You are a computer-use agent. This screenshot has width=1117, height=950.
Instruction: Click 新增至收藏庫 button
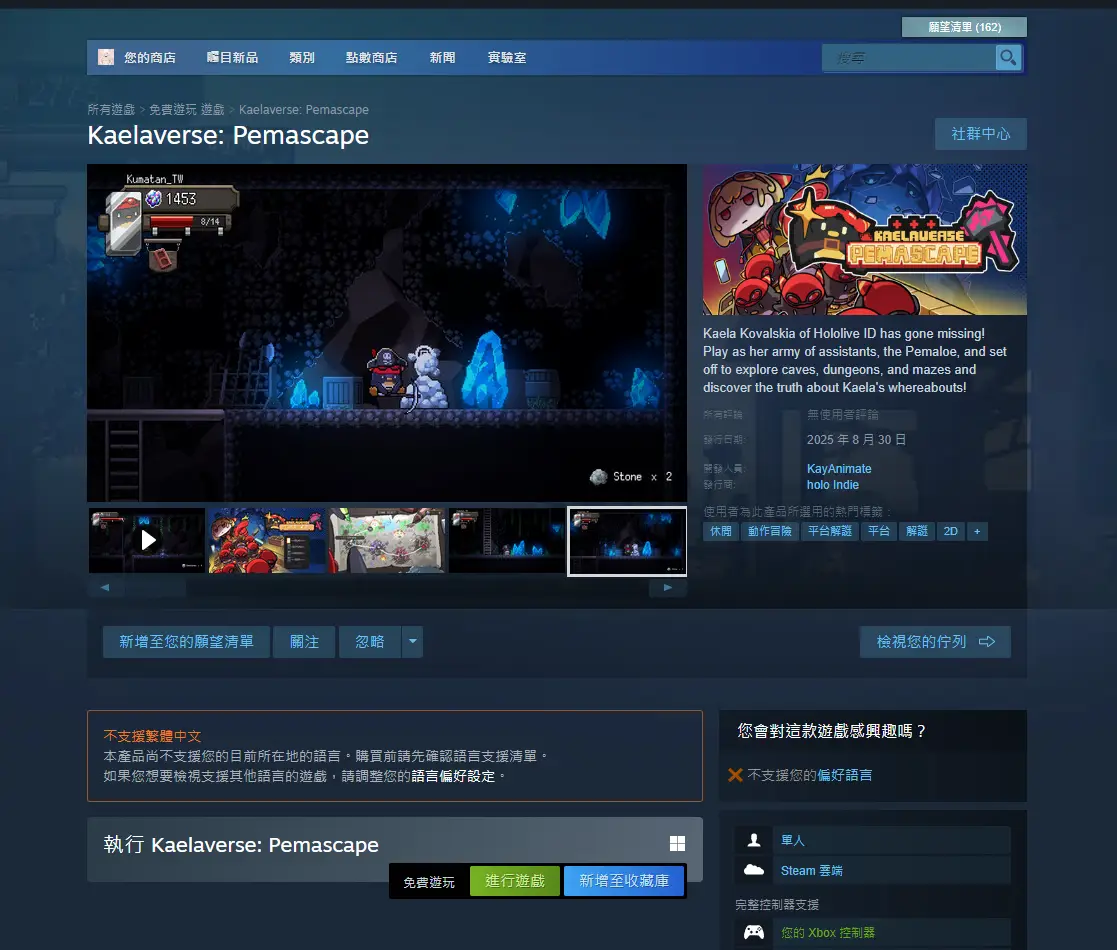pos(623,881)
